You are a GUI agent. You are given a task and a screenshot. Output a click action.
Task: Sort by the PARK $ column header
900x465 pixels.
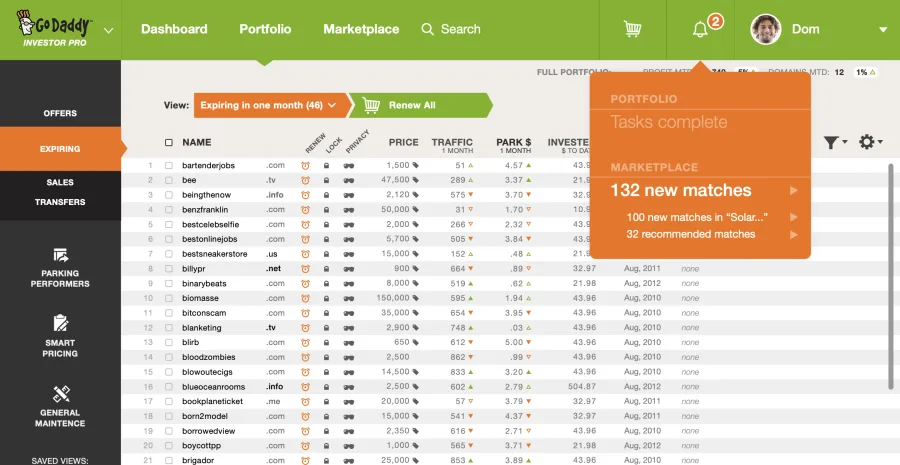(x=514, y=142)
